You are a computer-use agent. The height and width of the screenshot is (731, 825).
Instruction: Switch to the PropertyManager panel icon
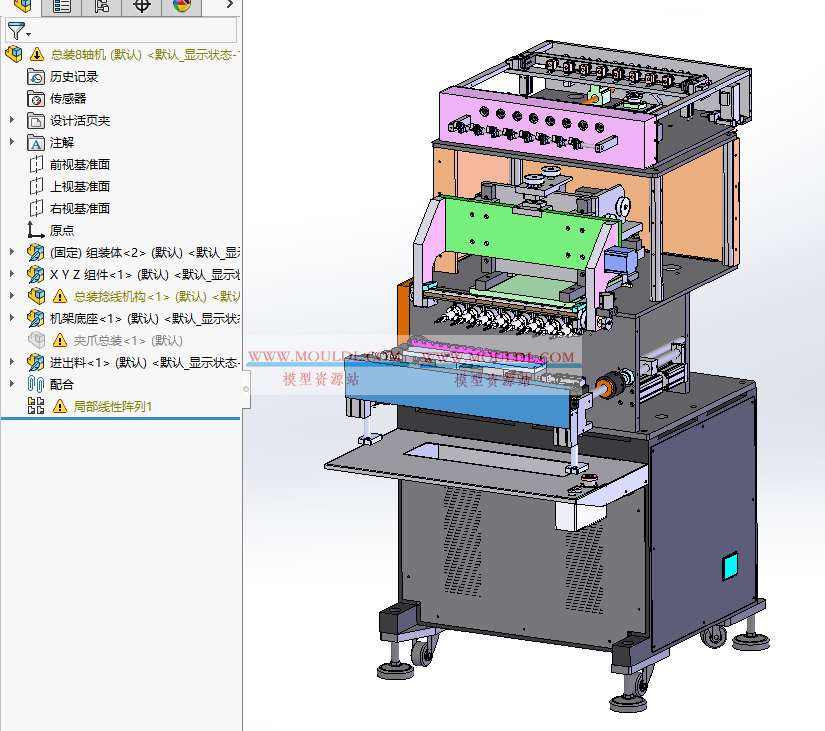(x=60, y=7)
